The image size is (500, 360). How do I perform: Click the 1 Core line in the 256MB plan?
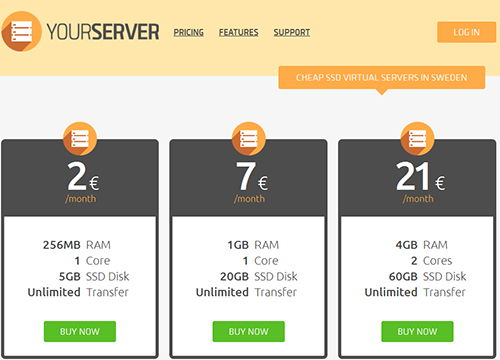92,261
